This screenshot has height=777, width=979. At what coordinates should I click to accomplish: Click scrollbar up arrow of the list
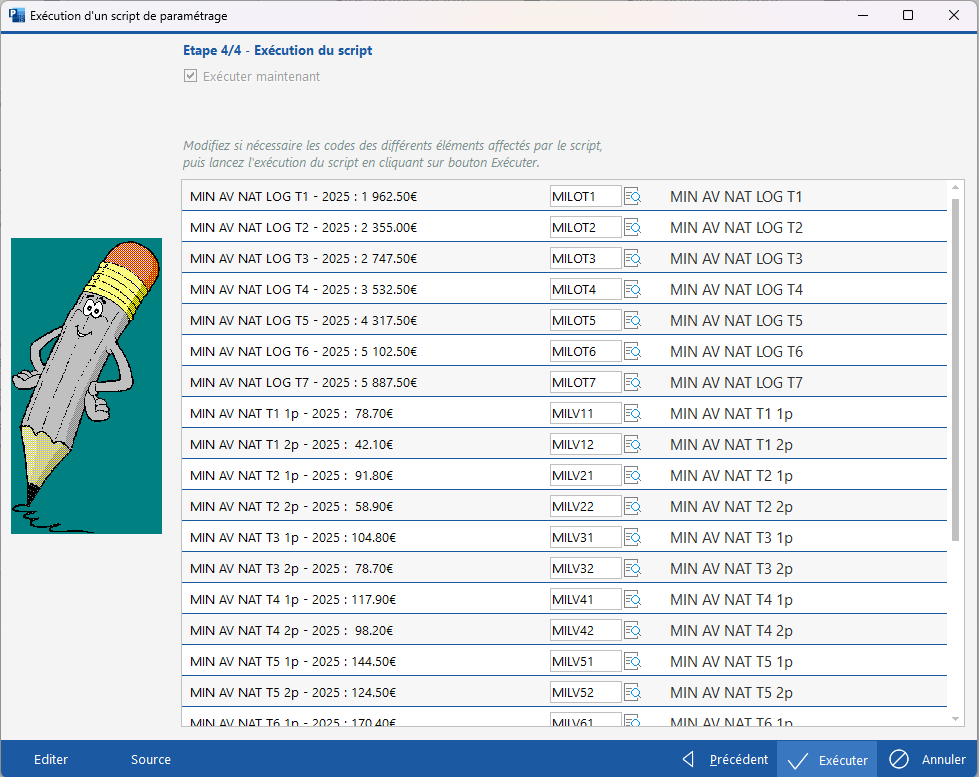point(955,189)
